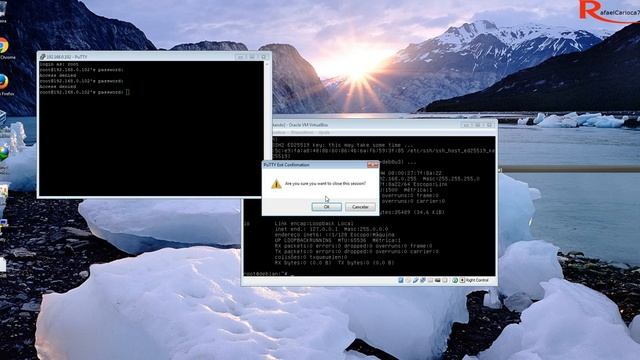Open PuTTY system menu icon in title bar
This screenshot has height=360, width=640.
click(x=42, y=57)
